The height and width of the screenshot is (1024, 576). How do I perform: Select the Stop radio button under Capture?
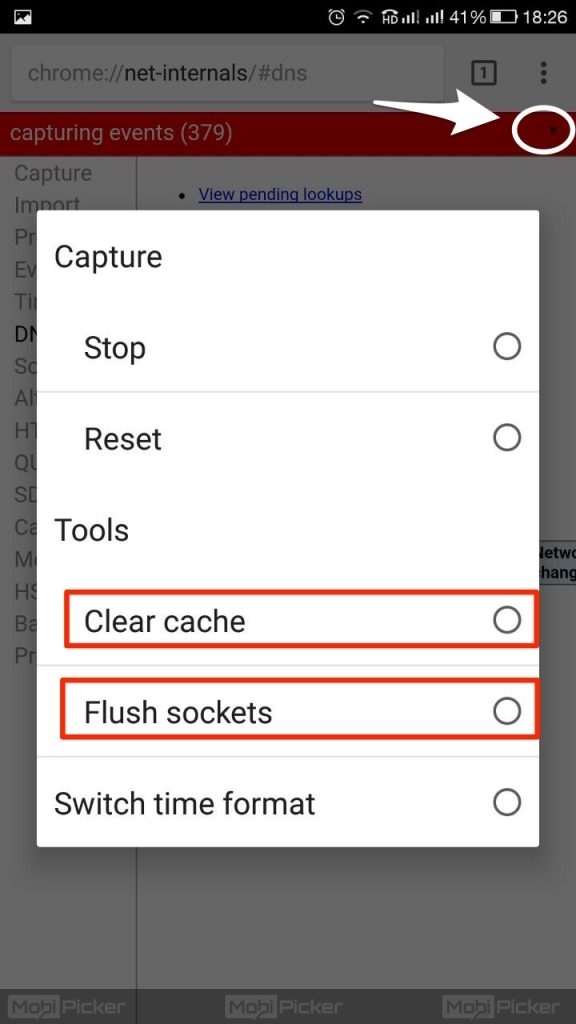(x=507, y=346)
